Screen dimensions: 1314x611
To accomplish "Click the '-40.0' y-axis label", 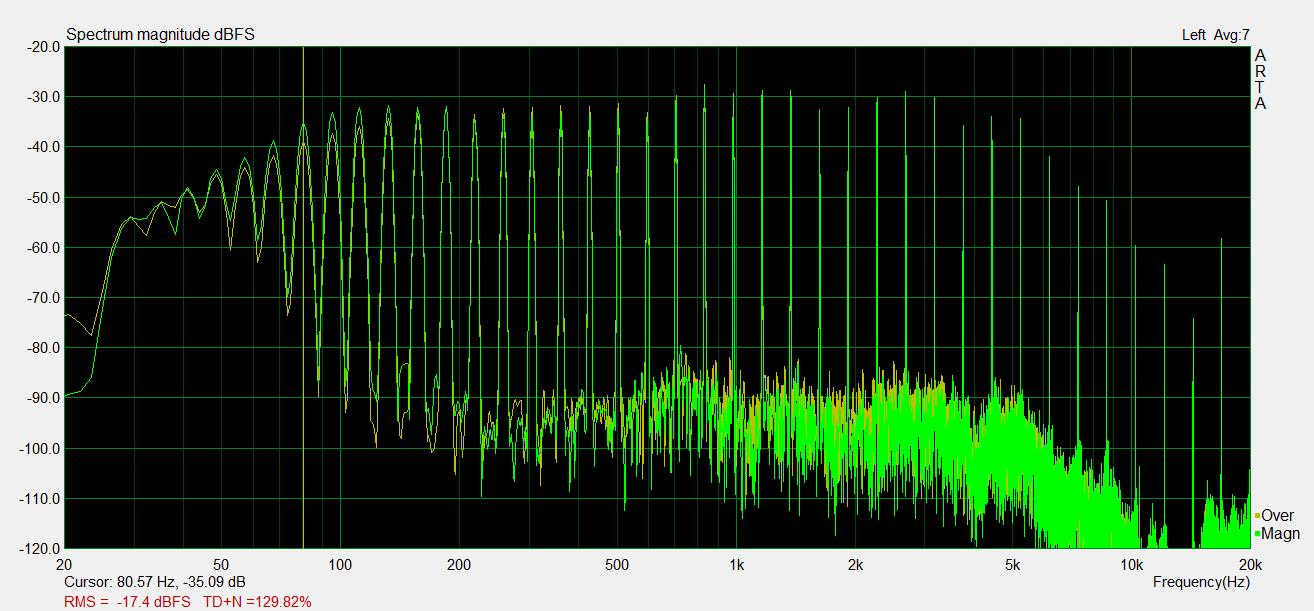I will pos(41,147).
